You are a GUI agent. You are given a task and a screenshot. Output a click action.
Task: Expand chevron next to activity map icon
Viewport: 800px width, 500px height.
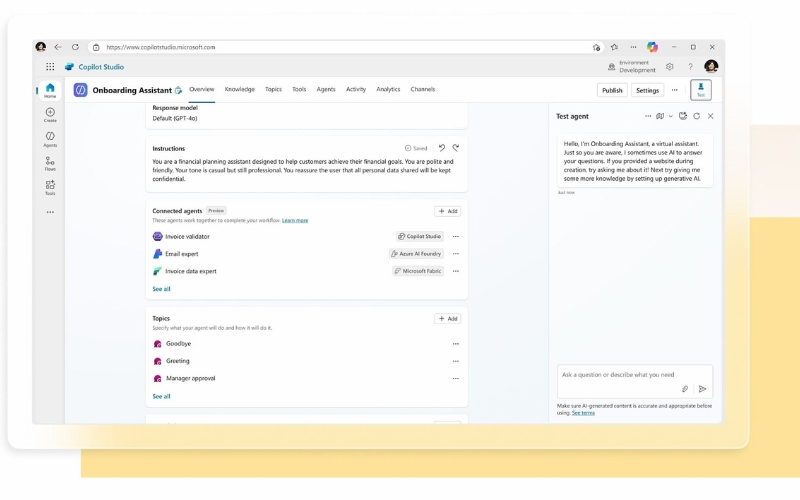click(670, 116)
